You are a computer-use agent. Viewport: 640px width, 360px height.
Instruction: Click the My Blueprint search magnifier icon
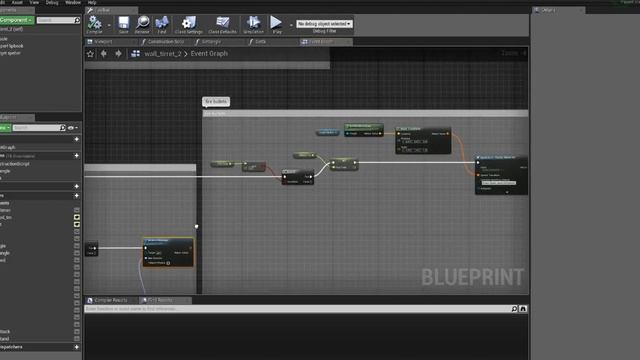[x=62, y=128]
